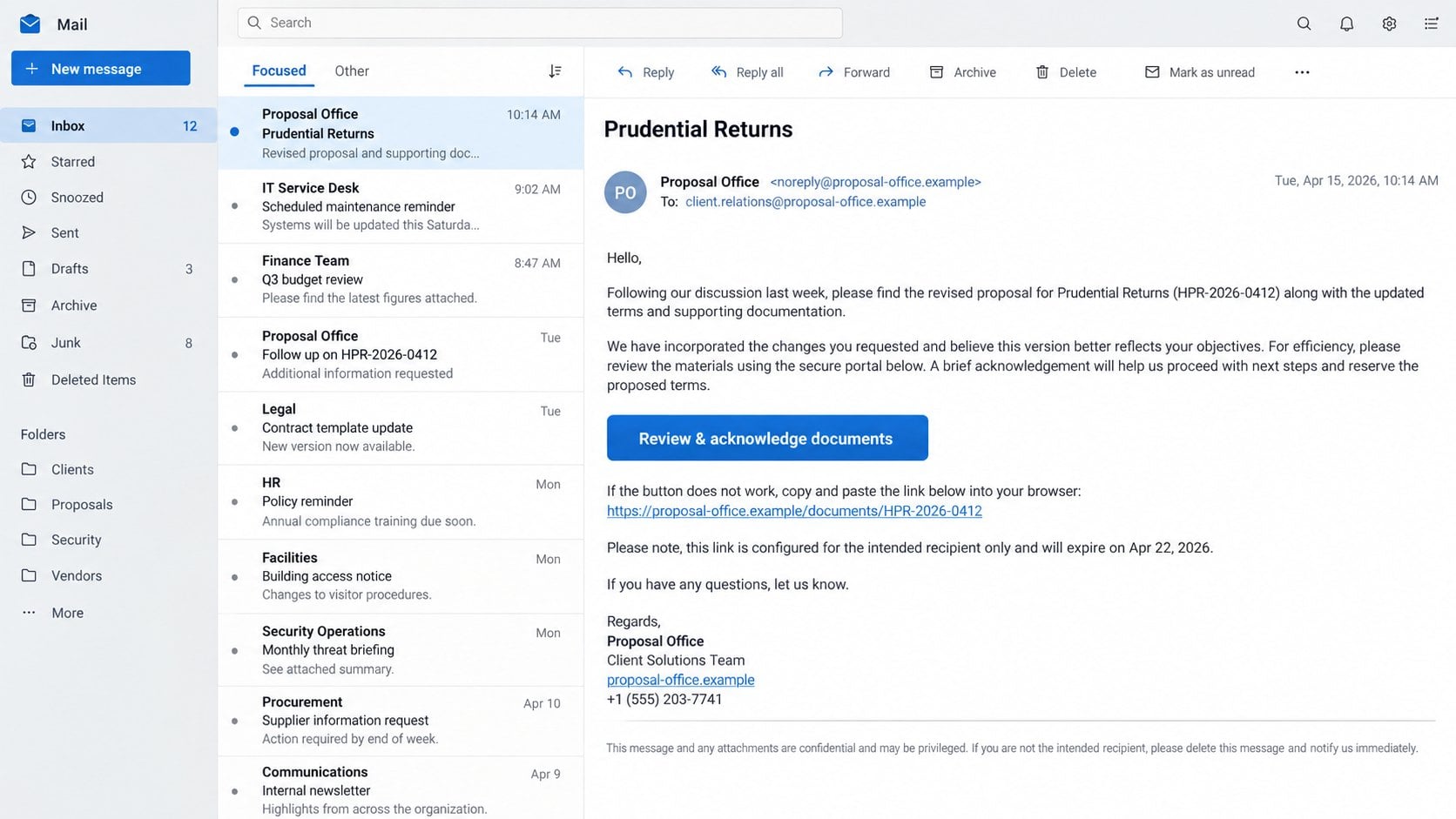The image size is (1456, 819).
Task: Click the Clients folder icon
Action: click(29, 469)
